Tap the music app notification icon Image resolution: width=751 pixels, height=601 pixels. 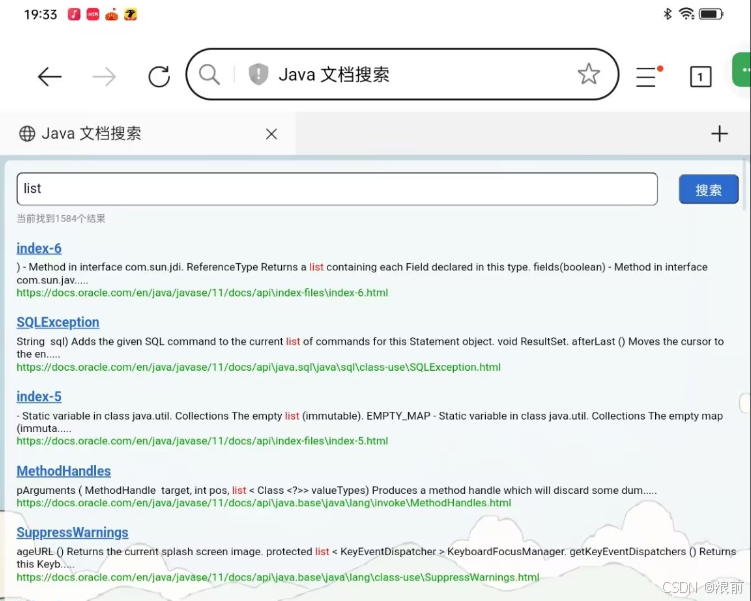(74, 14)
